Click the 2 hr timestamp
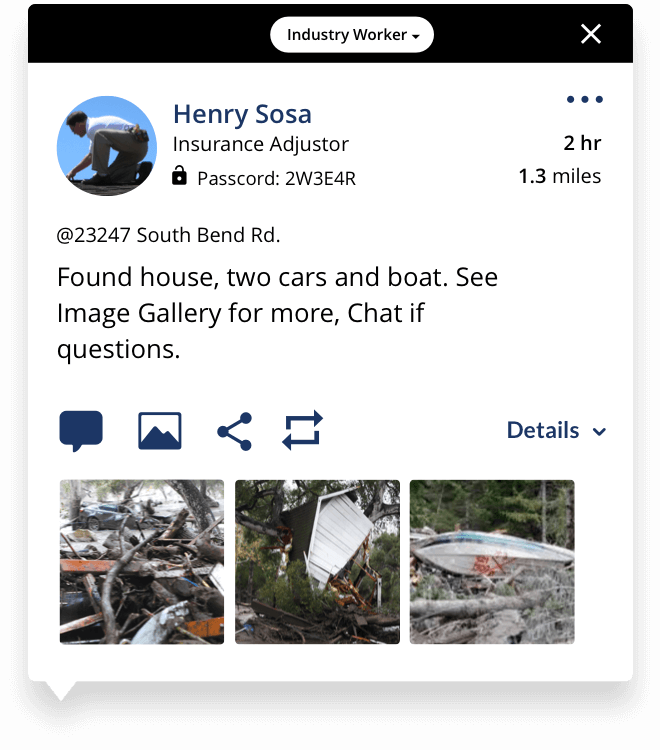660x750 pixels. click(582, 143)
